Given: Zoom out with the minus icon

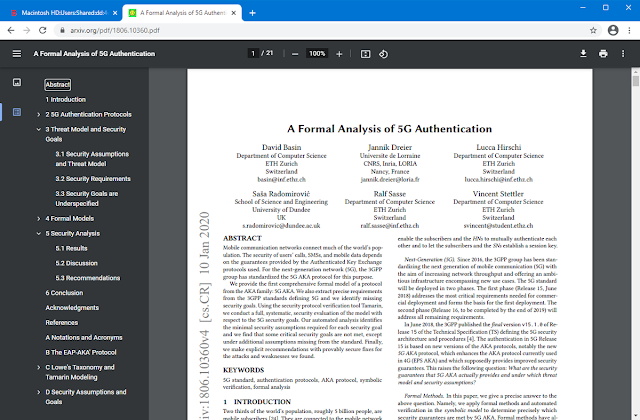Looking at the screenshot, I should [x=295, y=54].
